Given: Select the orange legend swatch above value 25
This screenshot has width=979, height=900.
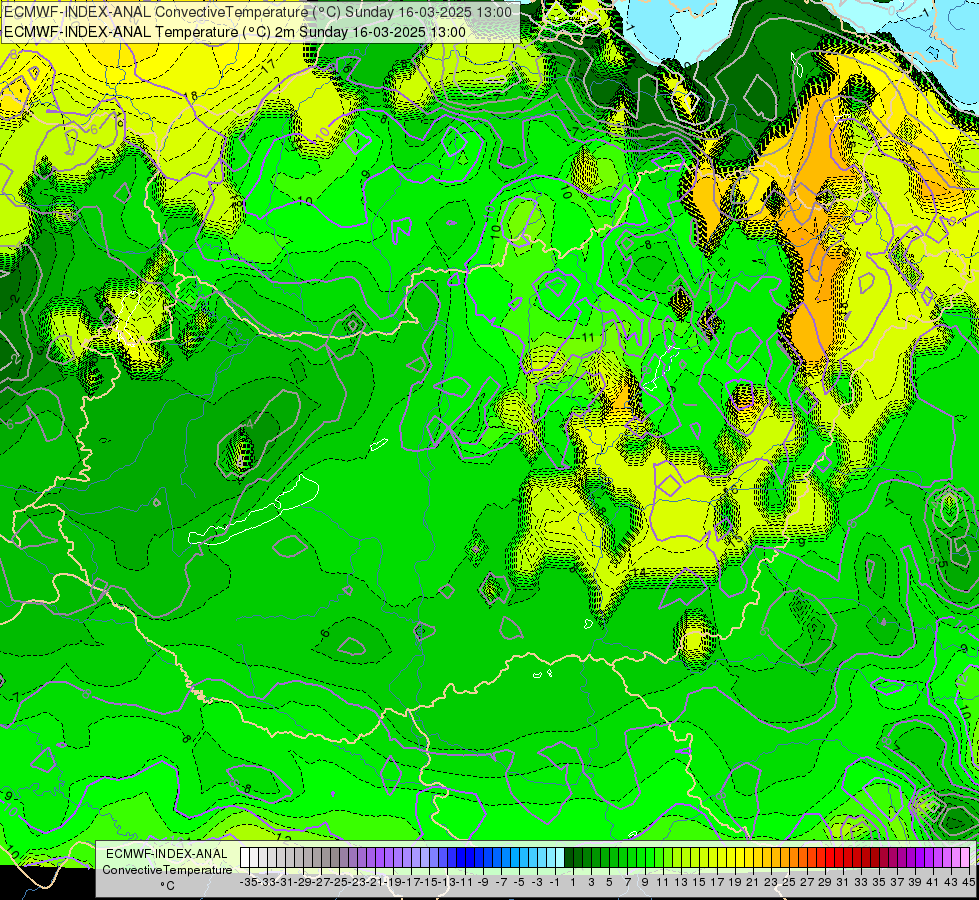Looking at the screenshot, I should (785, 858).
